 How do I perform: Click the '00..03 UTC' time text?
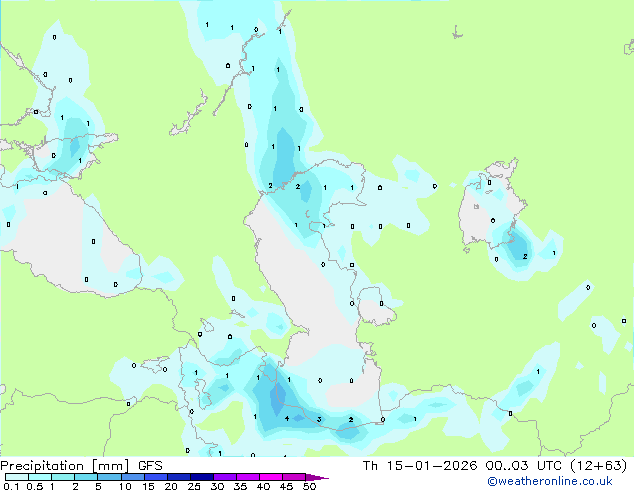coord(524,466)
